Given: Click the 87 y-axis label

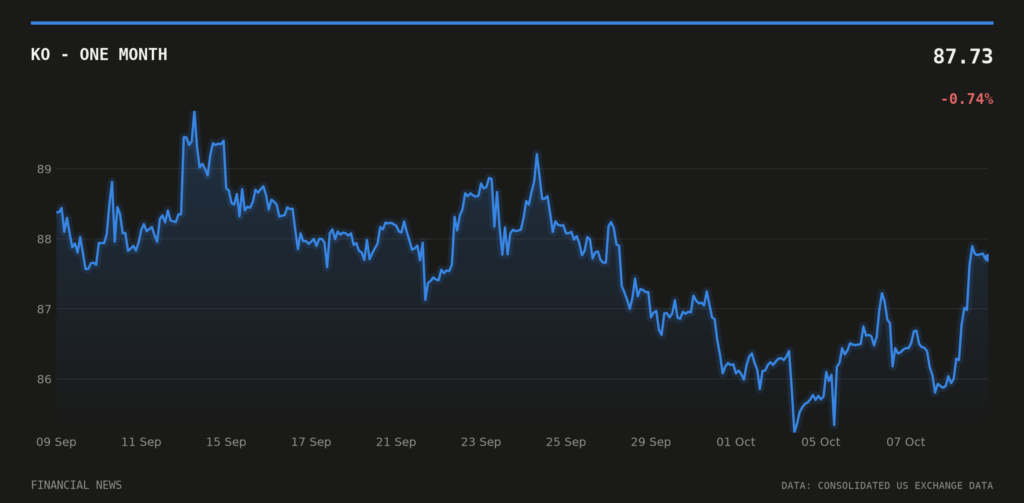Looking at the screenshot, I should point(44,309).
